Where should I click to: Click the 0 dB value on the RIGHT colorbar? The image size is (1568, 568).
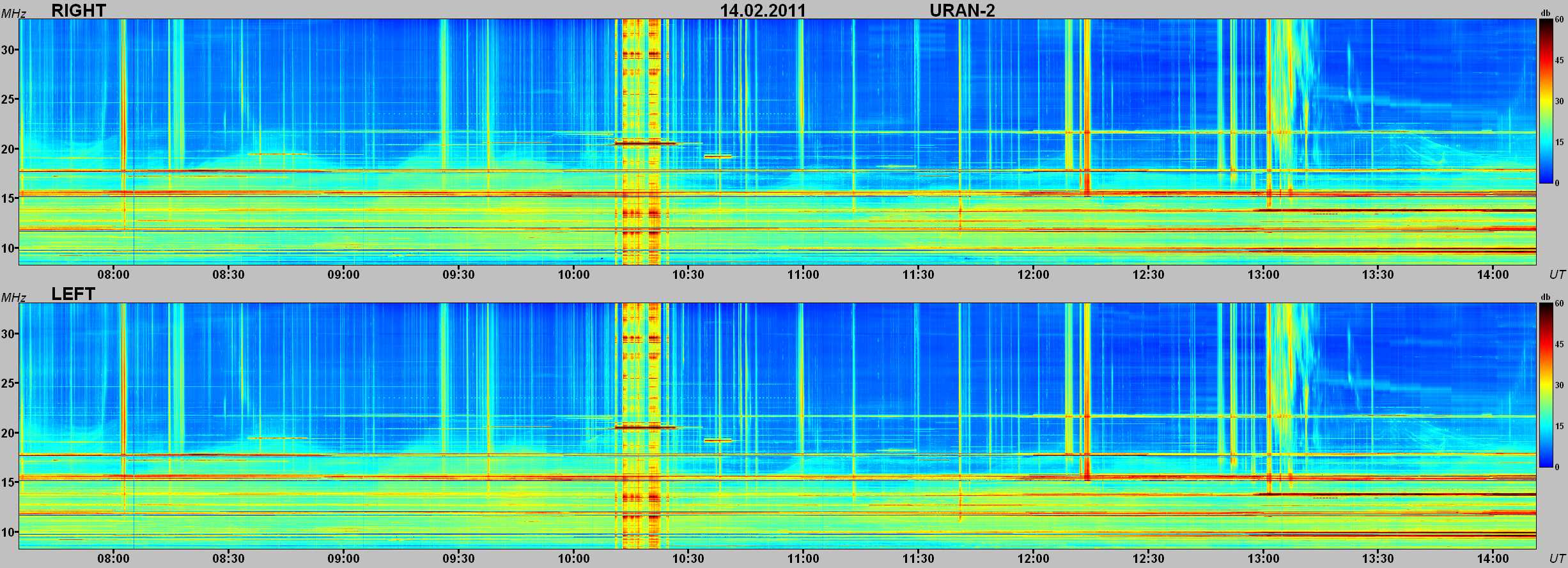click(x=1557, y=183)
